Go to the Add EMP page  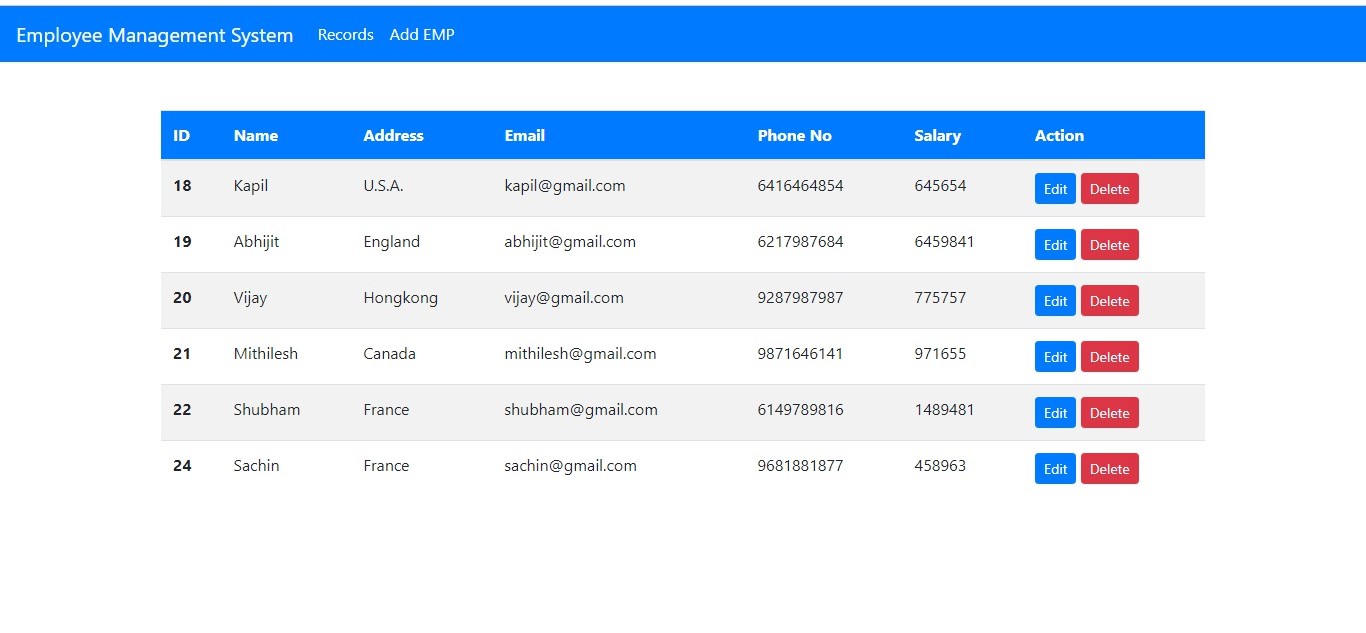[x=422, y=35]
